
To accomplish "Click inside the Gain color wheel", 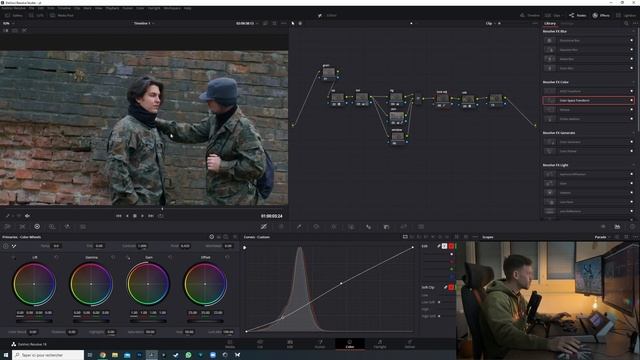I will pyautogui.click(x=148, y=284).
